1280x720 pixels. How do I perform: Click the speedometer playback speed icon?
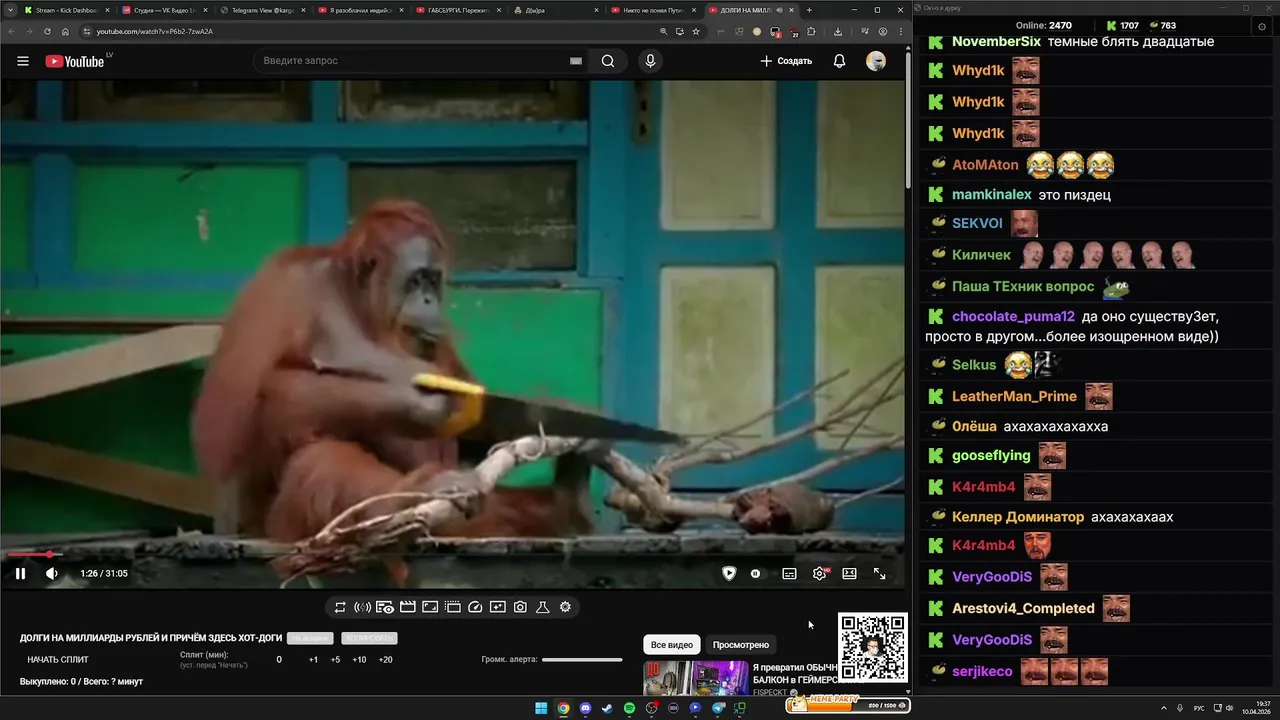click(x=475, y=607)
